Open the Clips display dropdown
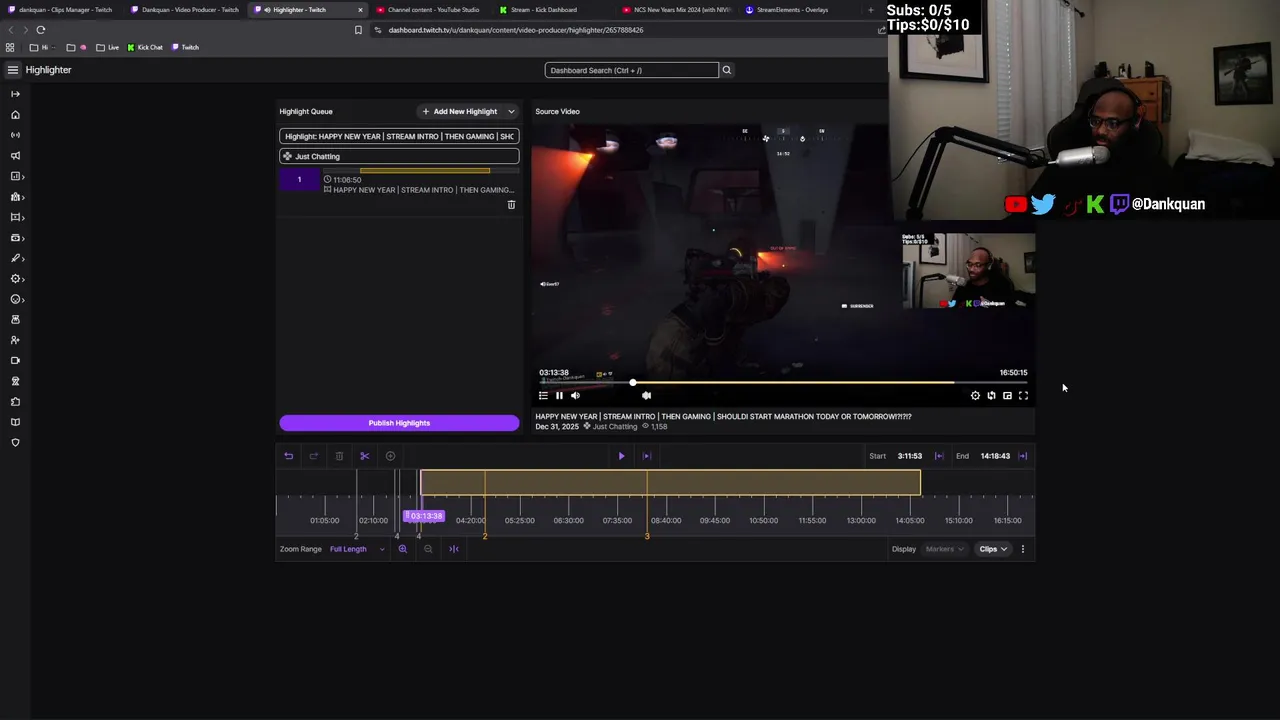This screenshot has height=720, width=1280. click(x=993, y=549)
